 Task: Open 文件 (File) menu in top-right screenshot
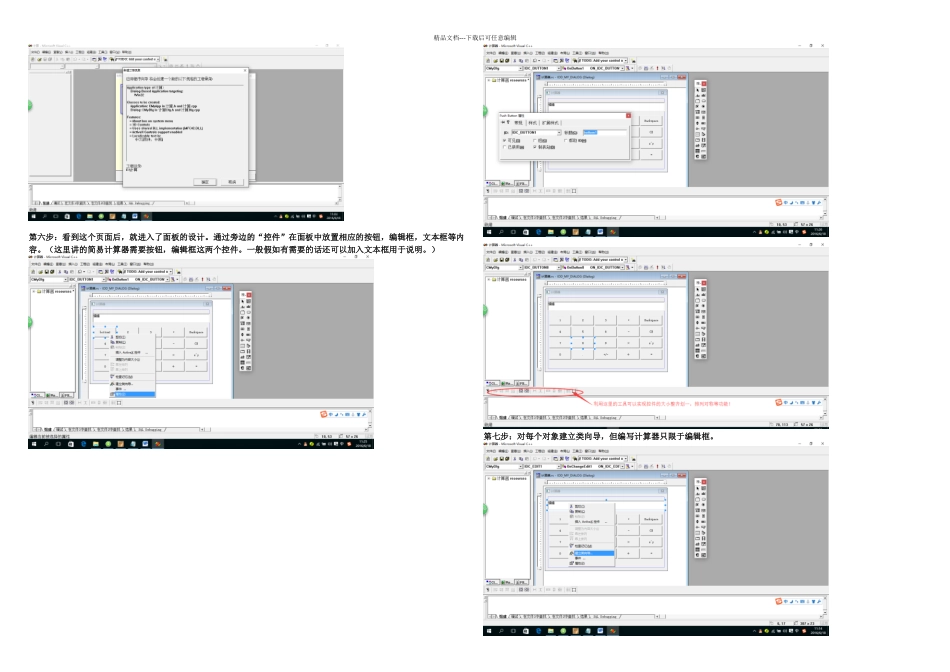pyautogui.click(x=490, y=53)
